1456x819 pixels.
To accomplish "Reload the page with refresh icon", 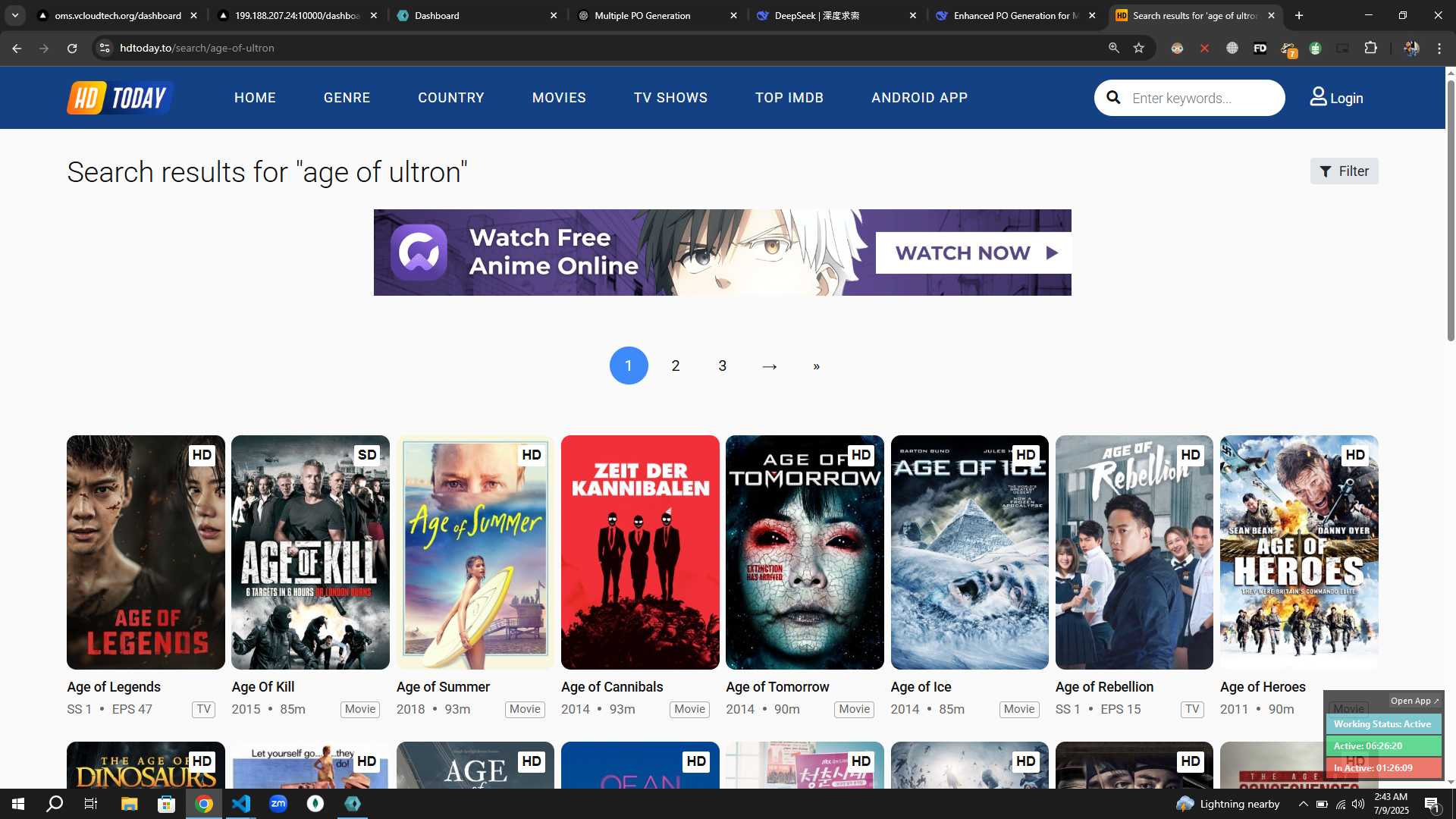I will (72, 48).
